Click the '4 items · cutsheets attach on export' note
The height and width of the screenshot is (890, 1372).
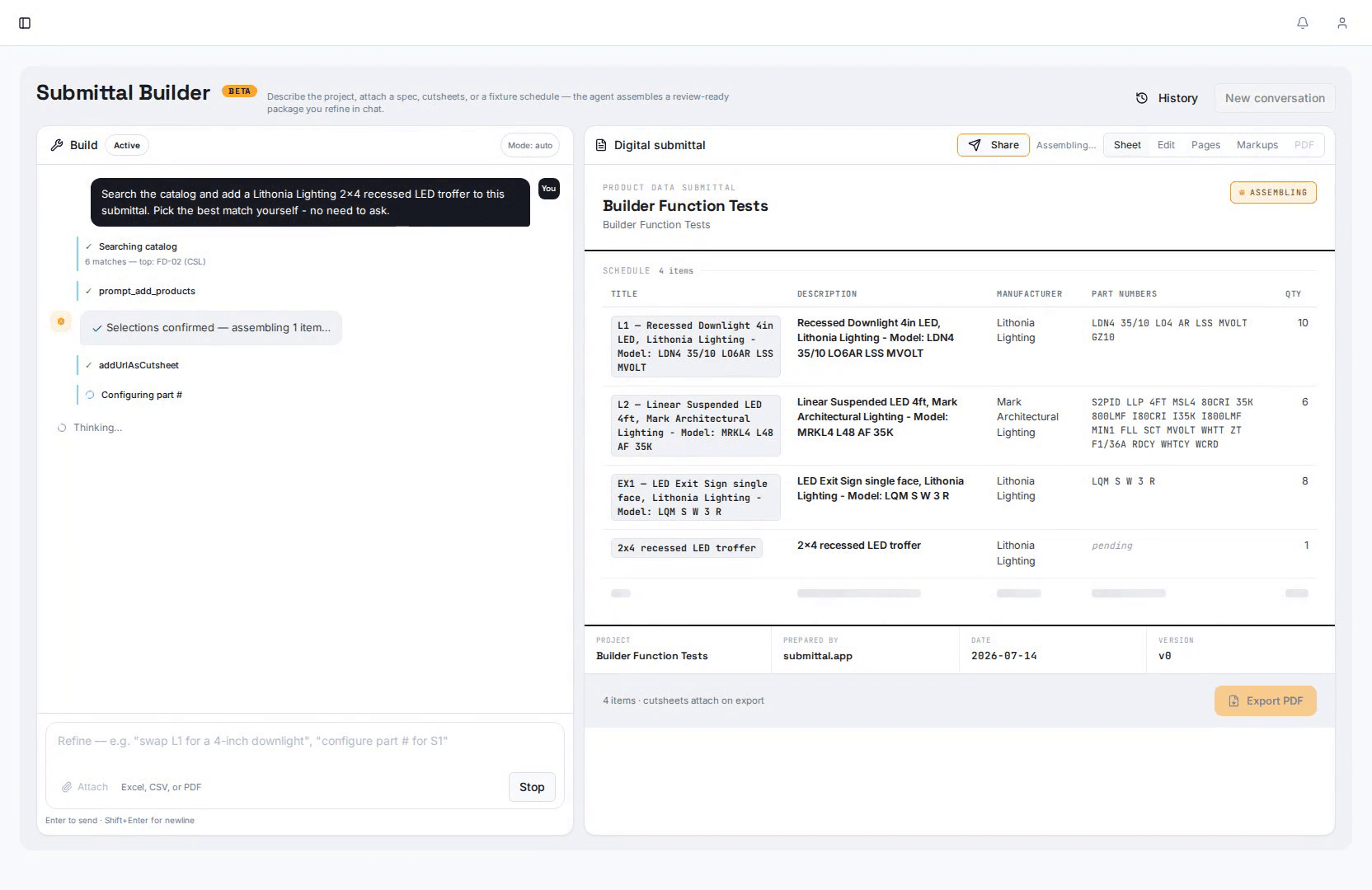(x=684, y=701)
